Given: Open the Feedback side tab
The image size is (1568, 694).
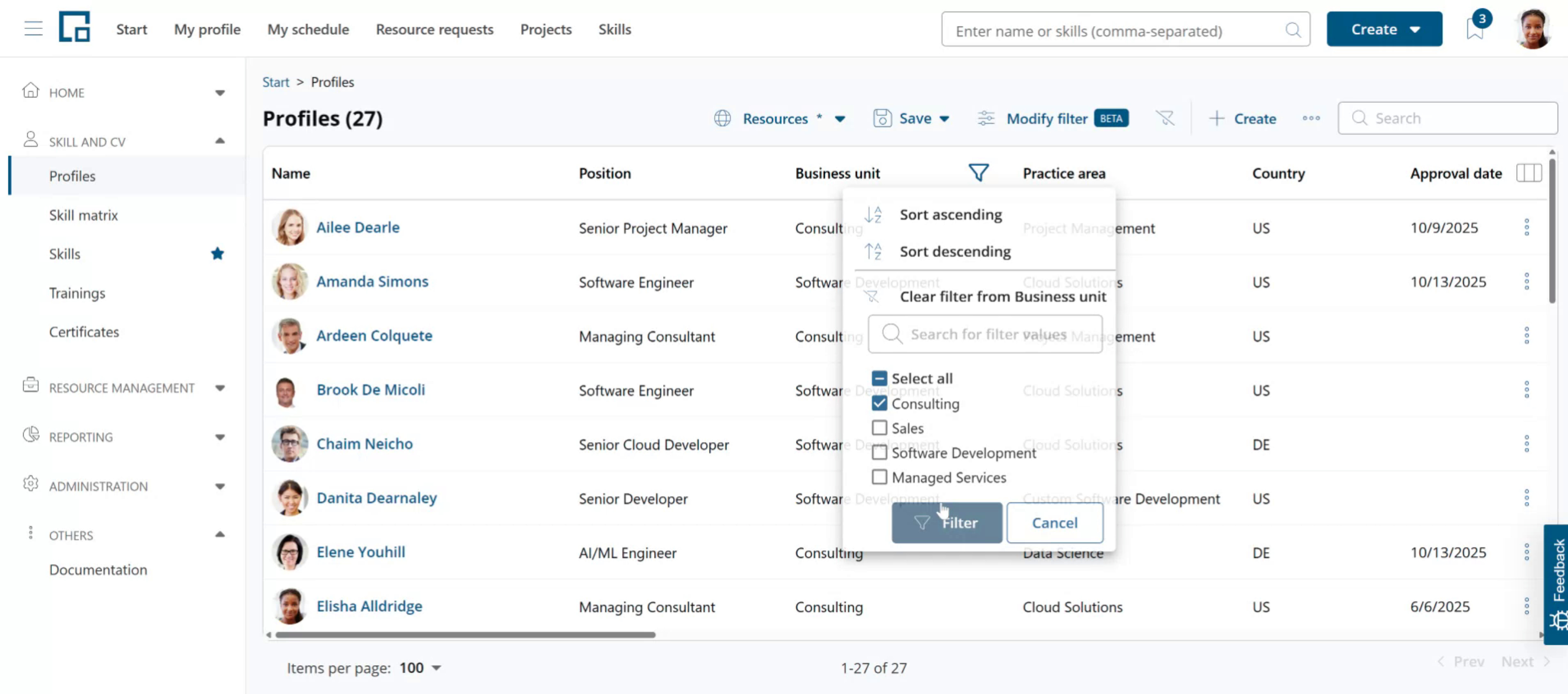Looking at the screenshot, I should click(x=1556, y=584).
